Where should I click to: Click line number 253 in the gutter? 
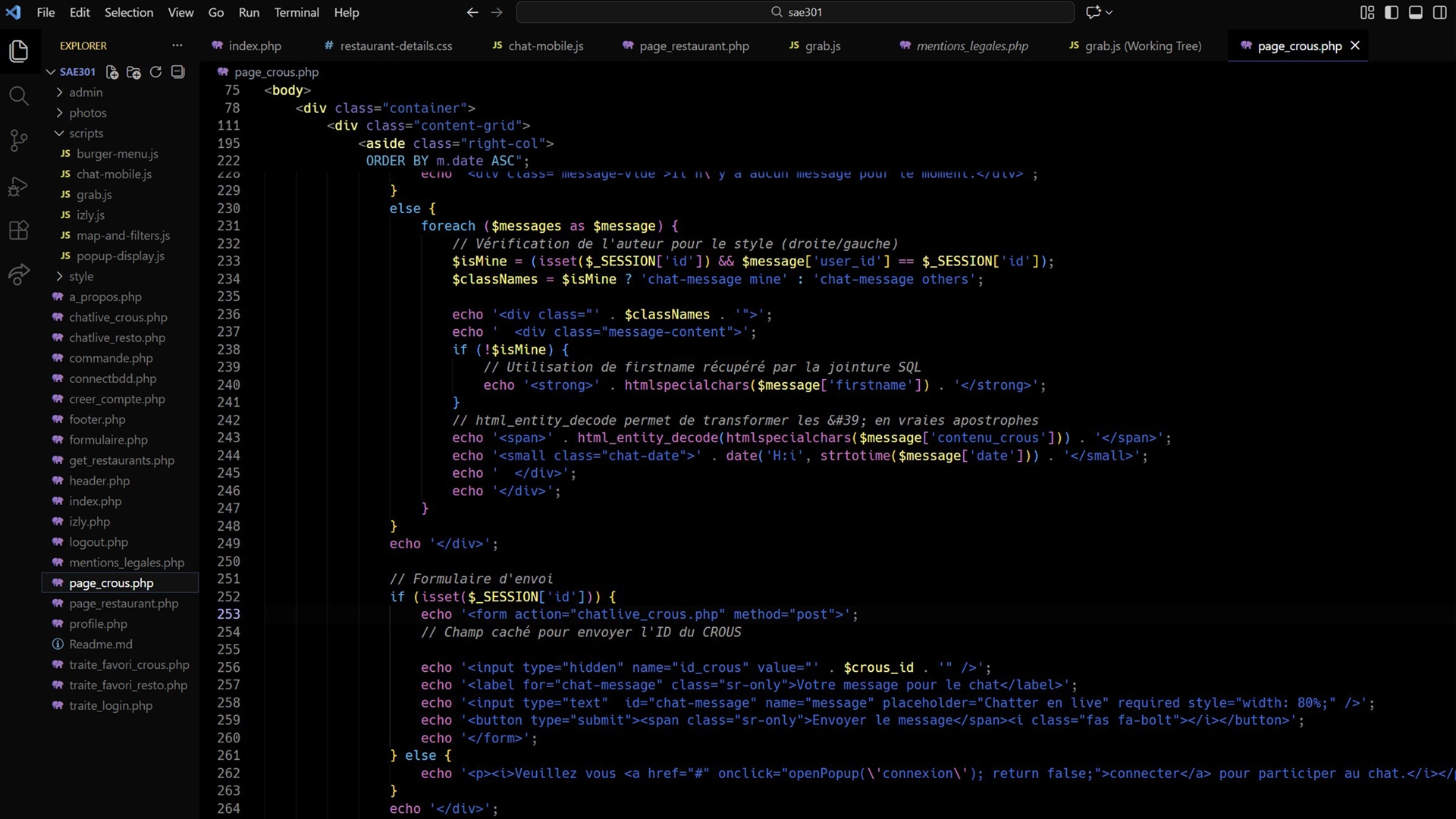pyautogui.click(x=229, y=614)
